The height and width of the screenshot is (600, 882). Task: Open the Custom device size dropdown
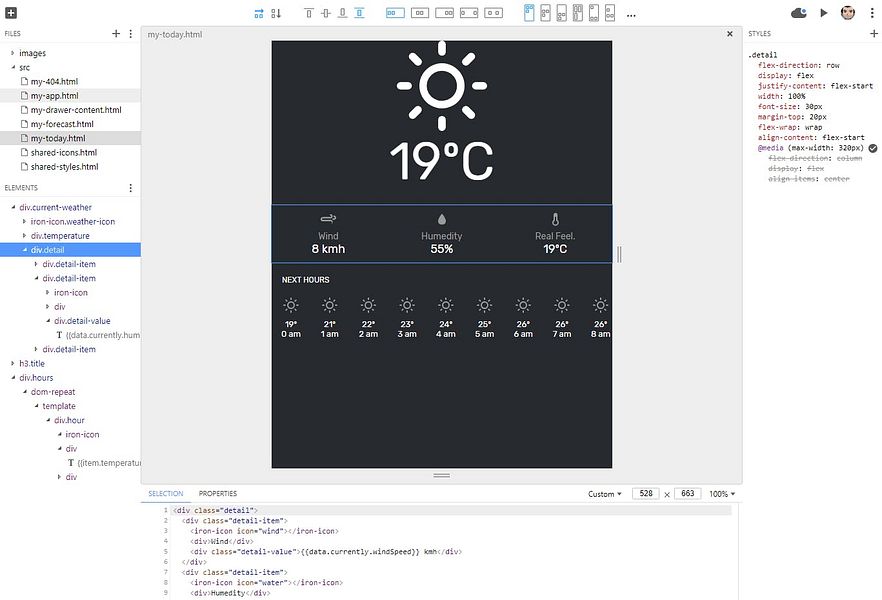605,494
